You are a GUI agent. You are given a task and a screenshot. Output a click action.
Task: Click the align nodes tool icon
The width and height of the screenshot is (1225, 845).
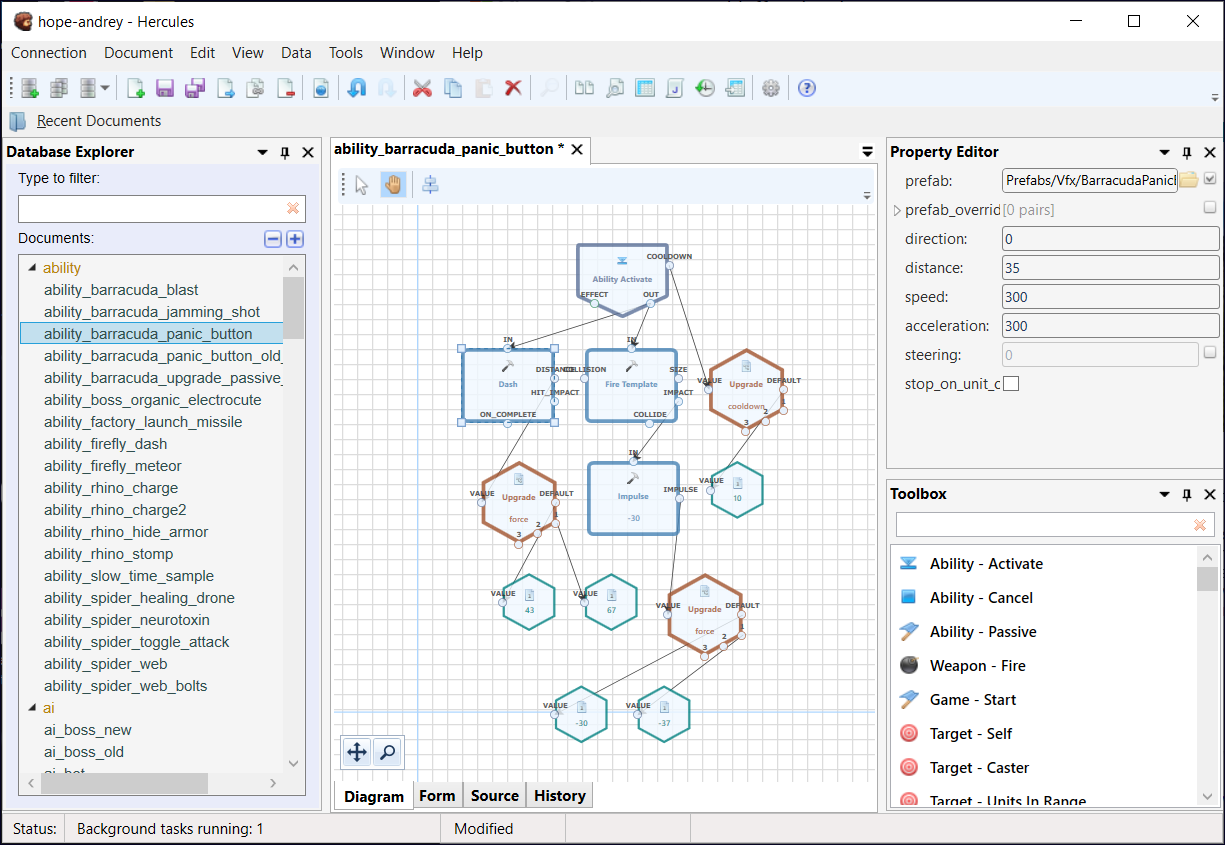[430, 185]
